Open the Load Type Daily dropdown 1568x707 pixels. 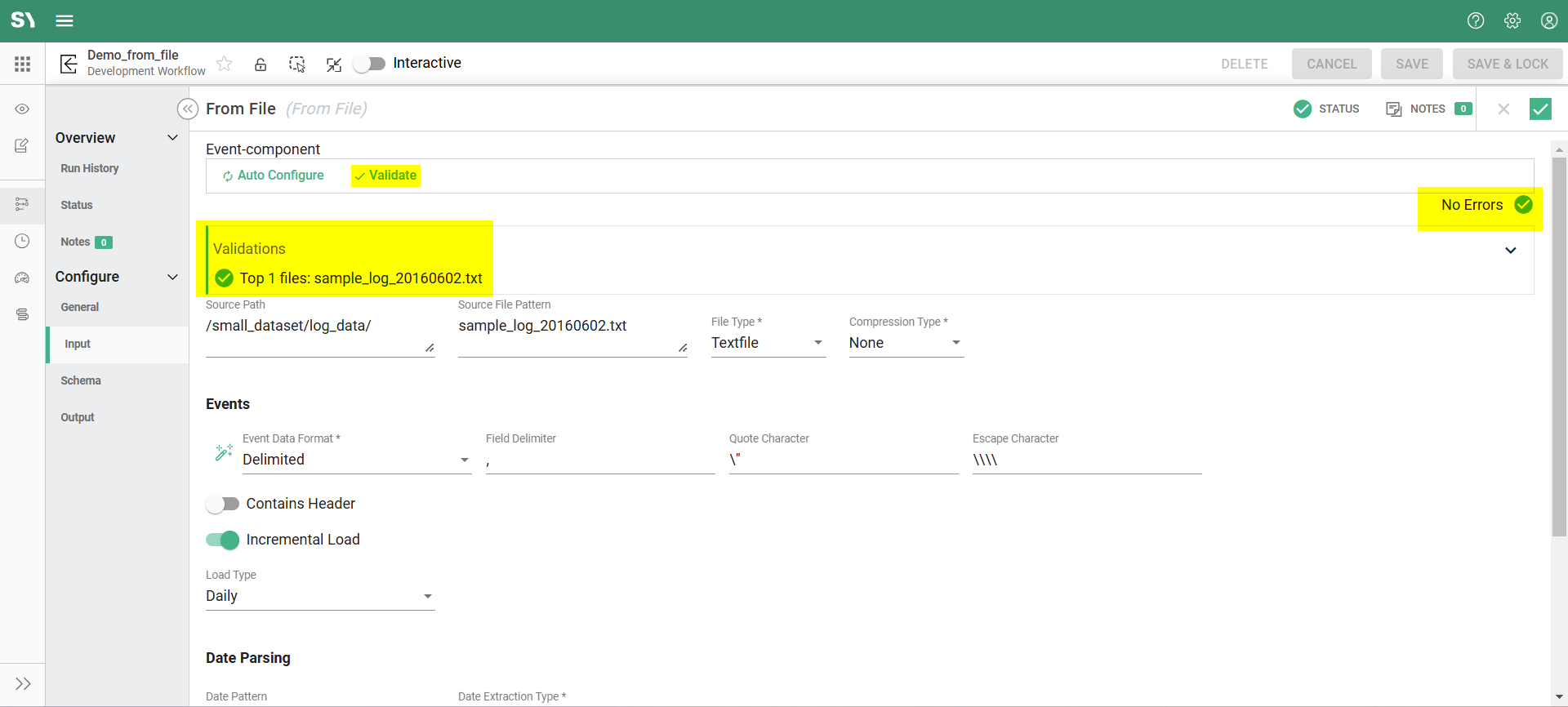click(319, 596)
